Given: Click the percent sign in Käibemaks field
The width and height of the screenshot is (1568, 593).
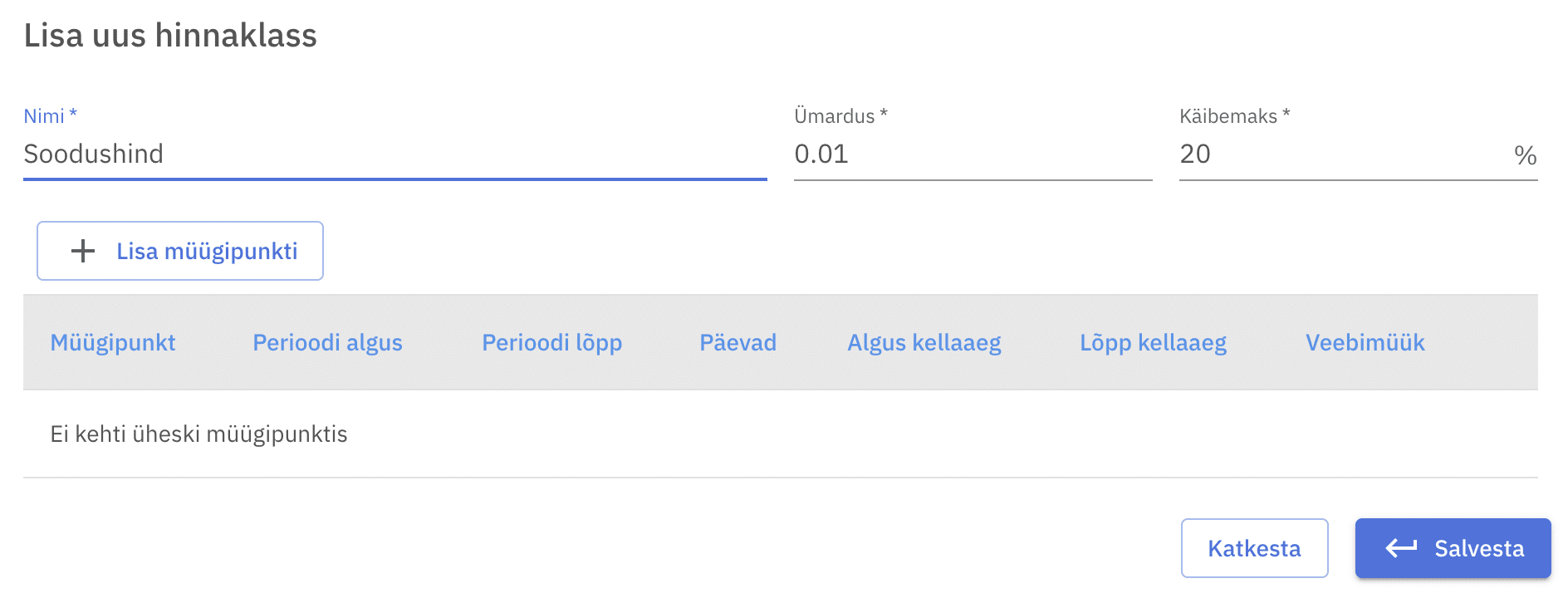Looking at the screenshot, I should pos(1525,155).
